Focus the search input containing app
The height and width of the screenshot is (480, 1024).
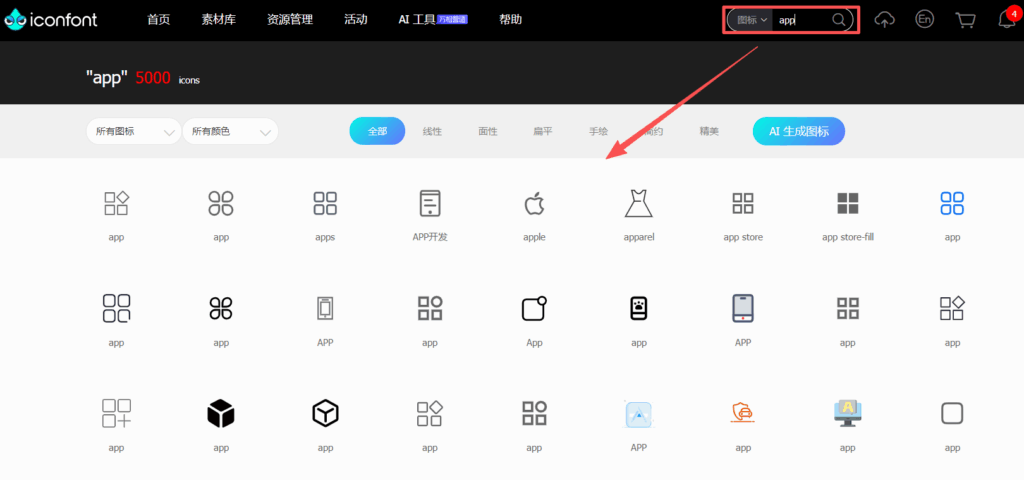point(803,20)
